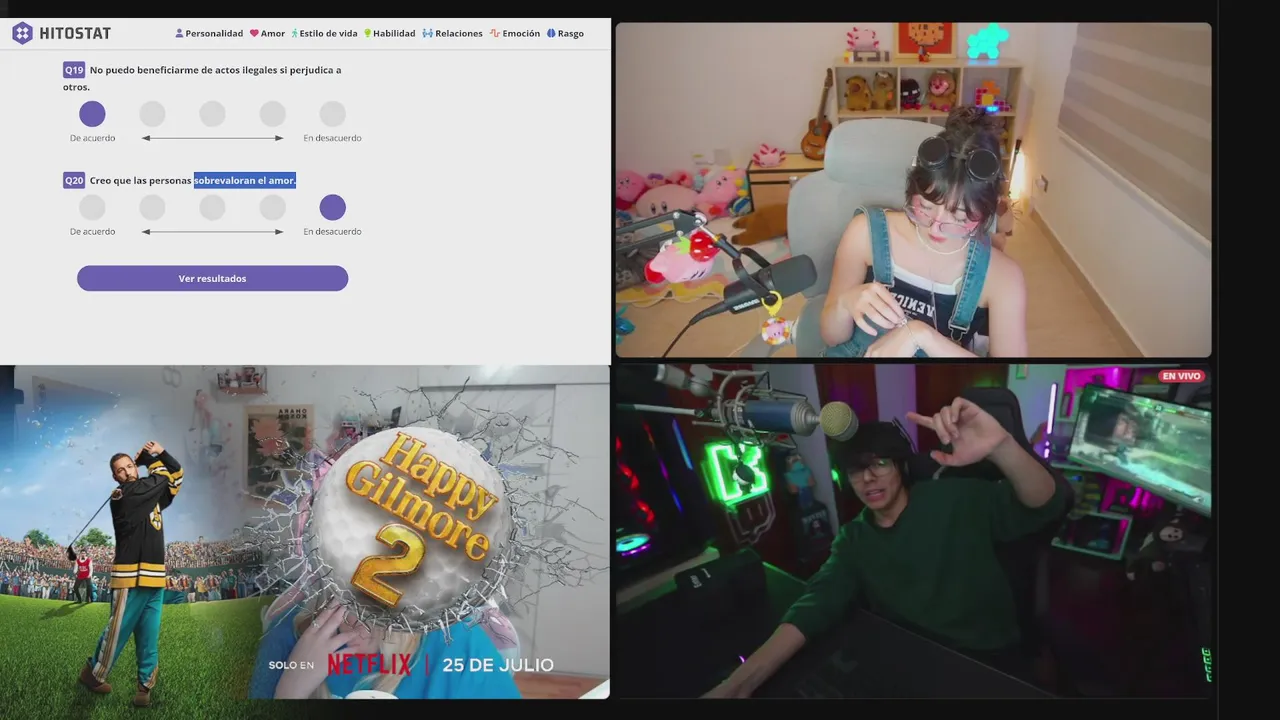Select Q20 fourth option toward En desacuerdo
This screenshot has width=1280, height=720.
point(272,207)
